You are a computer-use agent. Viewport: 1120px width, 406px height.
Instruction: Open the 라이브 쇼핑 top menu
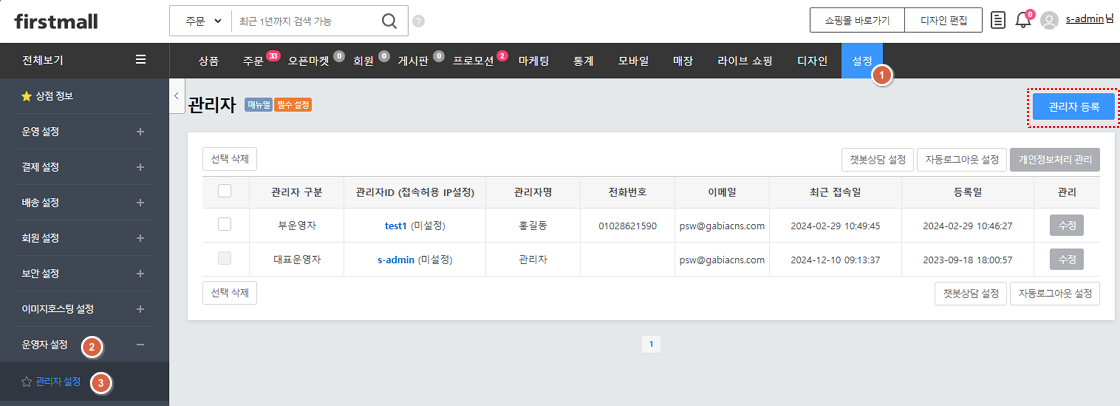pos(745,61)
